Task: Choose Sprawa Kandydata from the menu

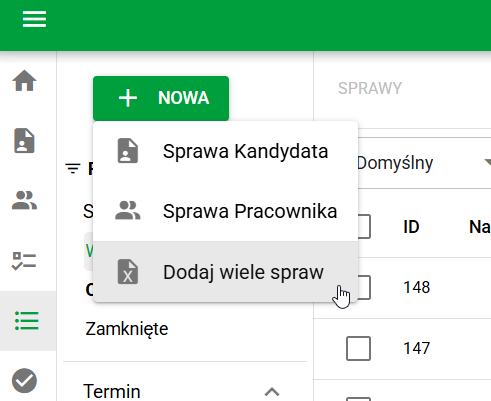Action: point(225,151)
